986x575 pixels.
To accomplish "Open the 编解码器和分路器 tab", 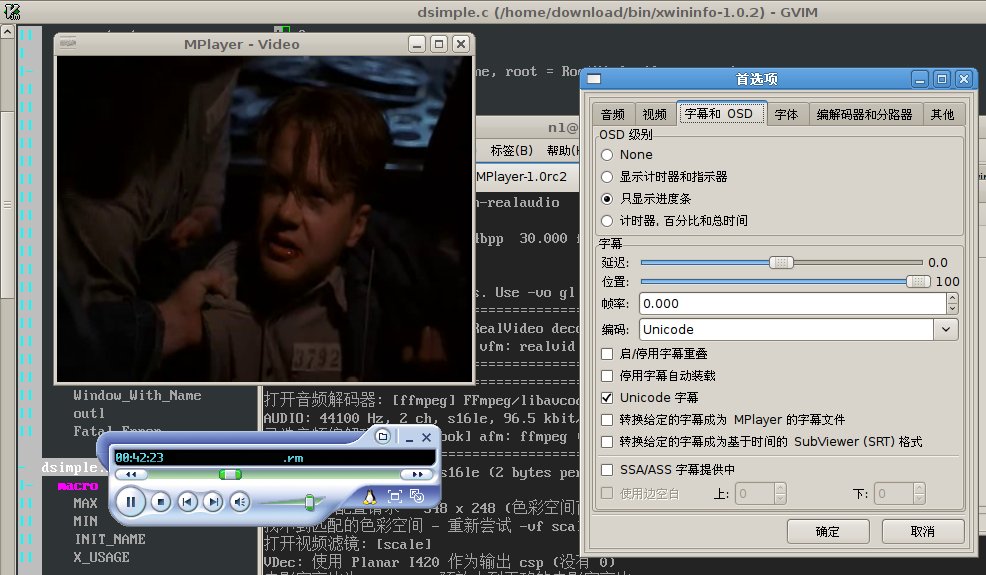I will pos(865,114).
